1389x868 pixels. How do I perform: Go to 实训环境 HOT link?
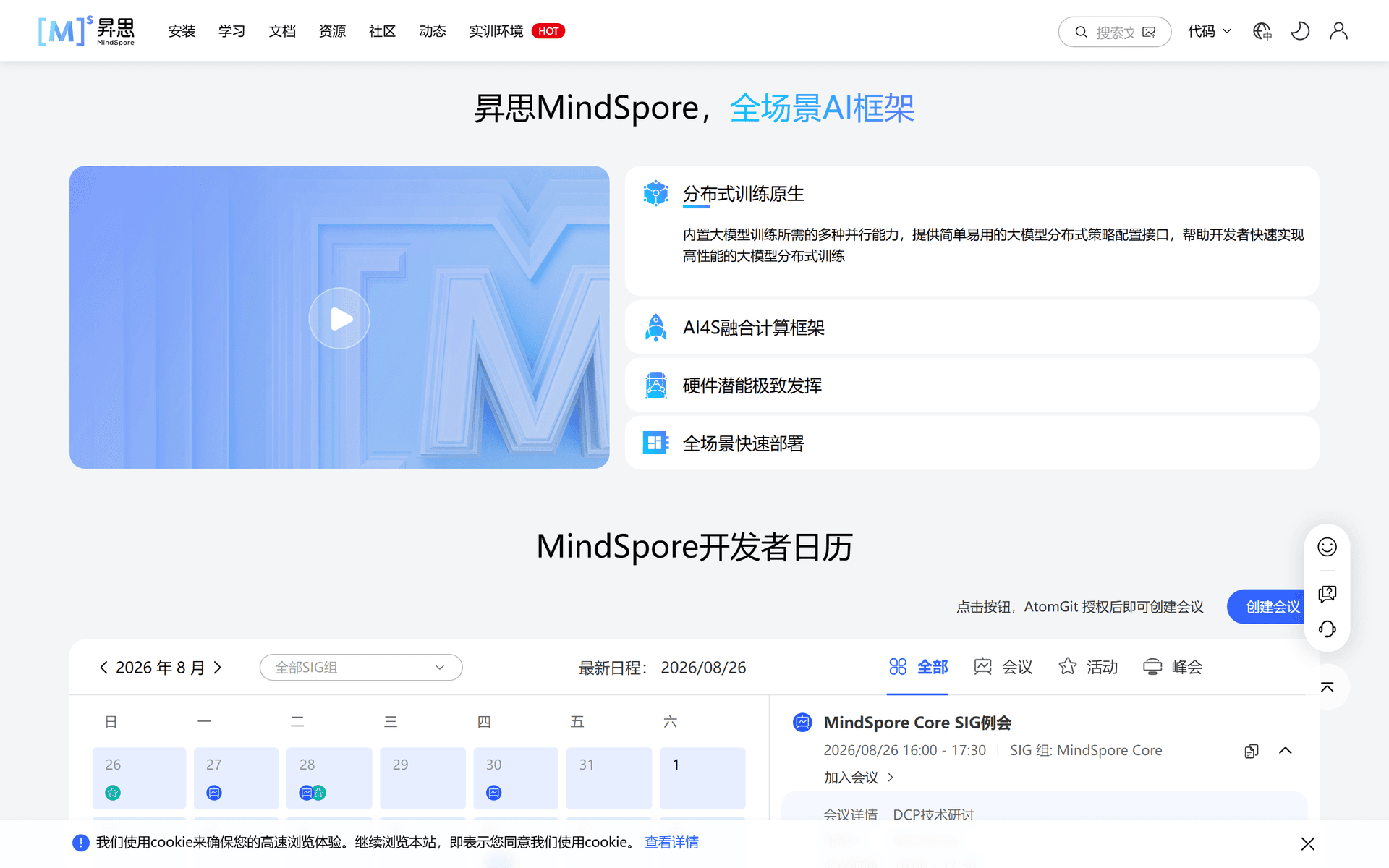coord(517,31)
